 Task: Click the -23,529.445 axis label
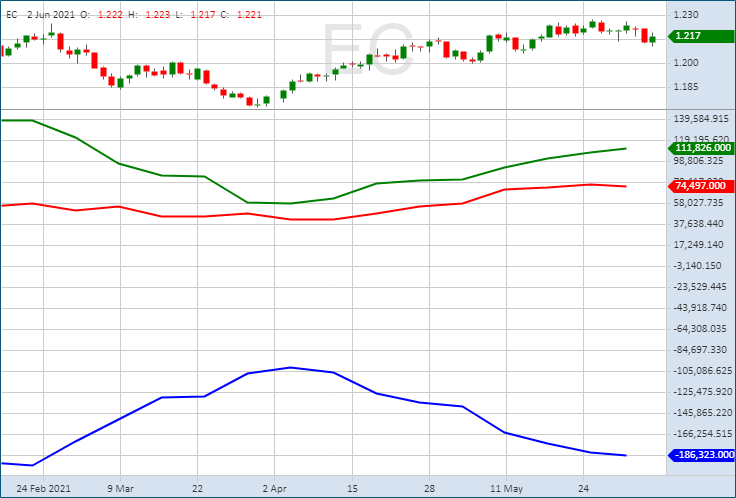tap(701, 286)
